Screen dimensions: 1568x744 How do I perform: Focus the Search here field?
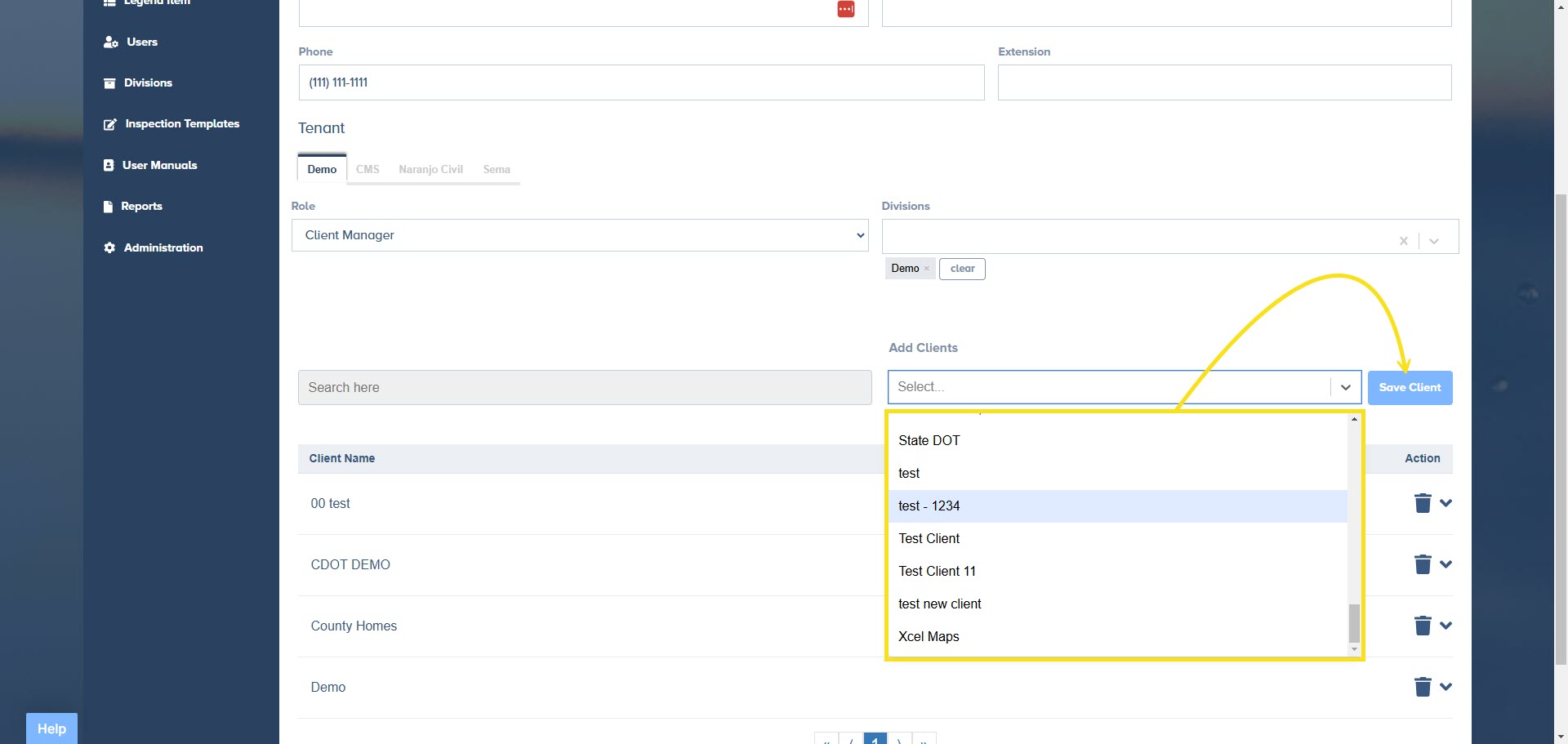(x=584, y=388)
